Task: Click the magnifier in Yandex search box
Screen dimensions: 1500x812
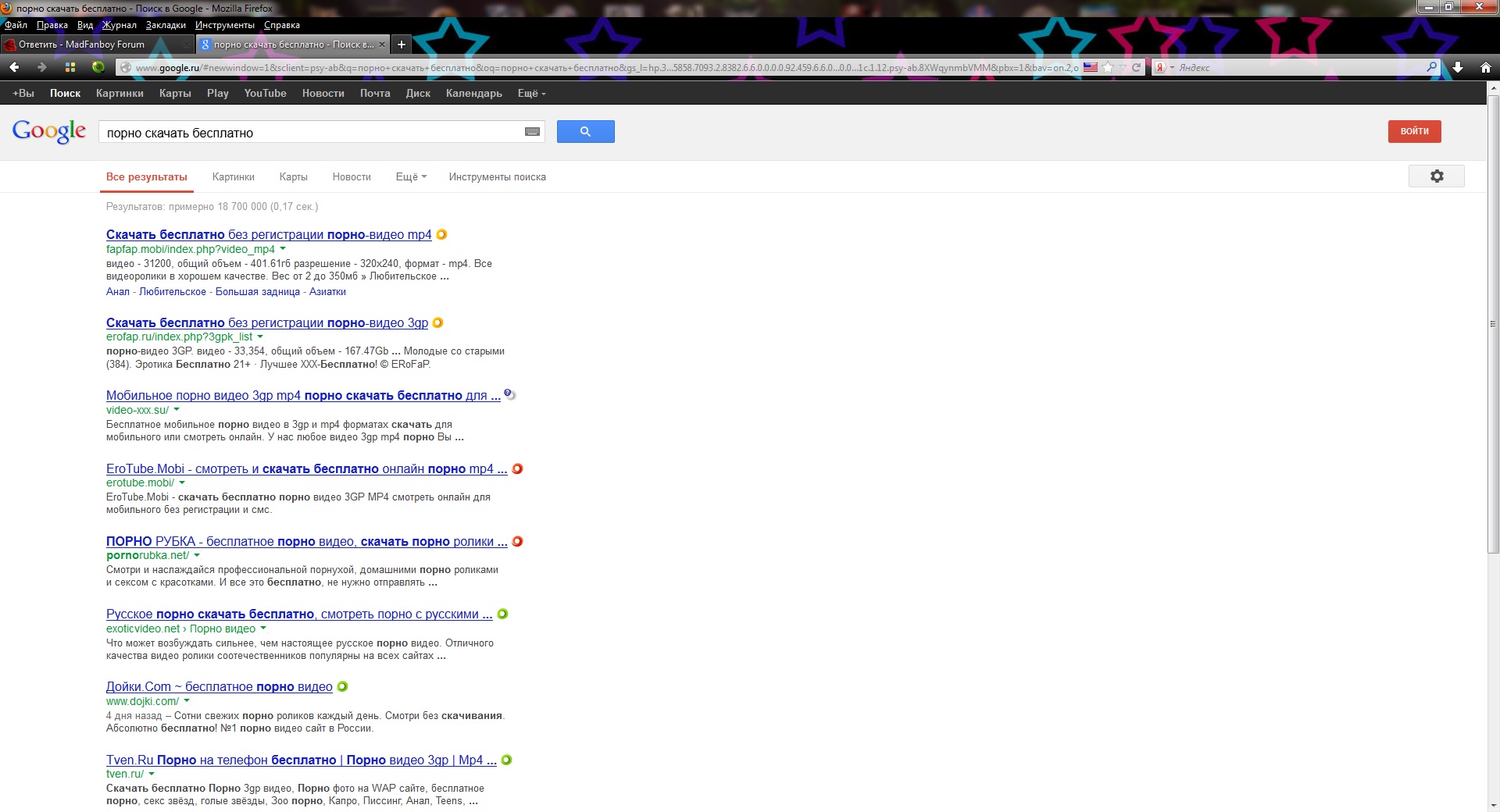Action: point(1431,67)
